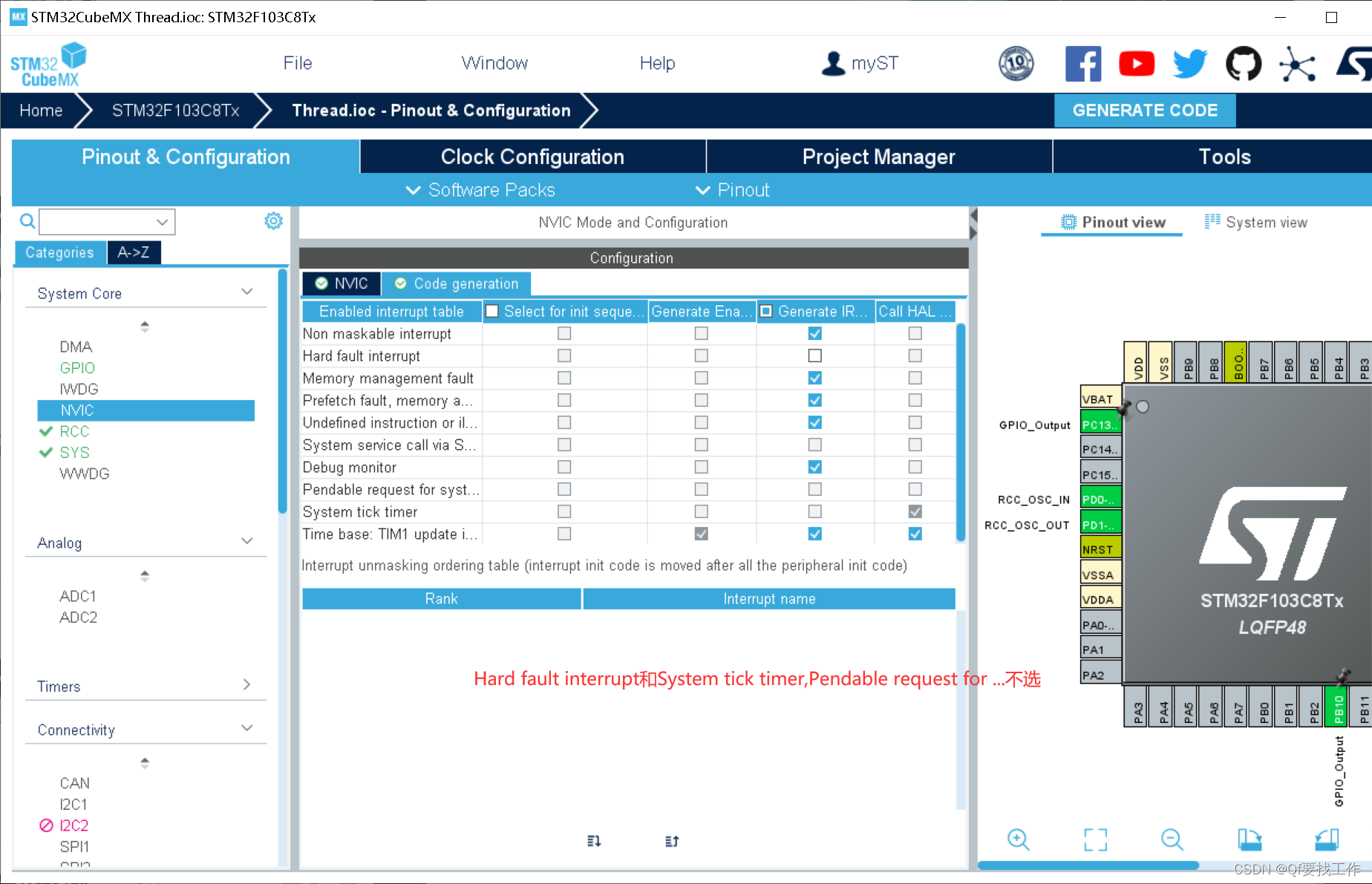
Task: Select the NRST pin
Action: pyautogui.click(x=1100, y=549)
